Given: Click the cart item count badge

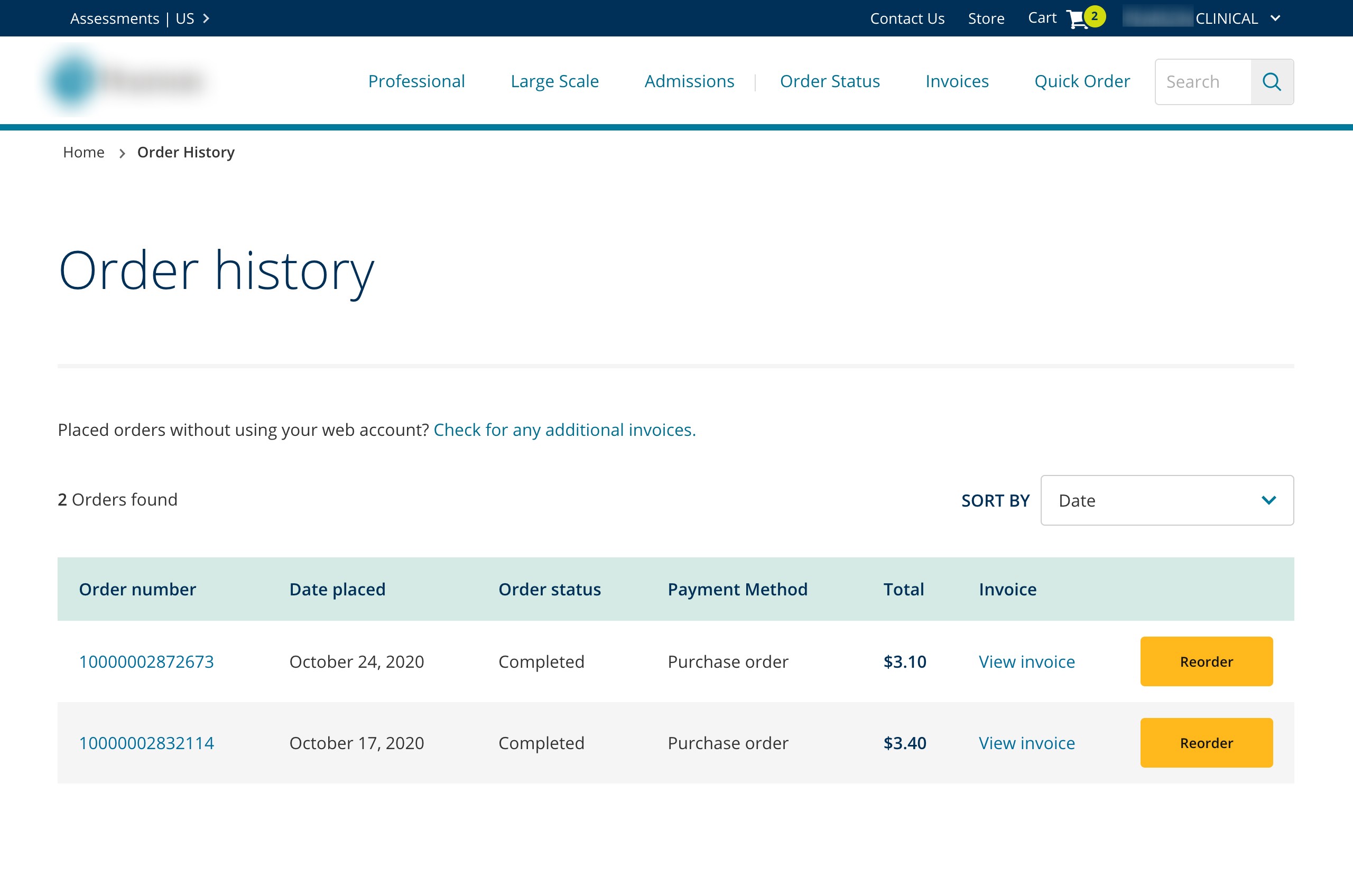Looking at the screenshot, I should click(1095, 16).
